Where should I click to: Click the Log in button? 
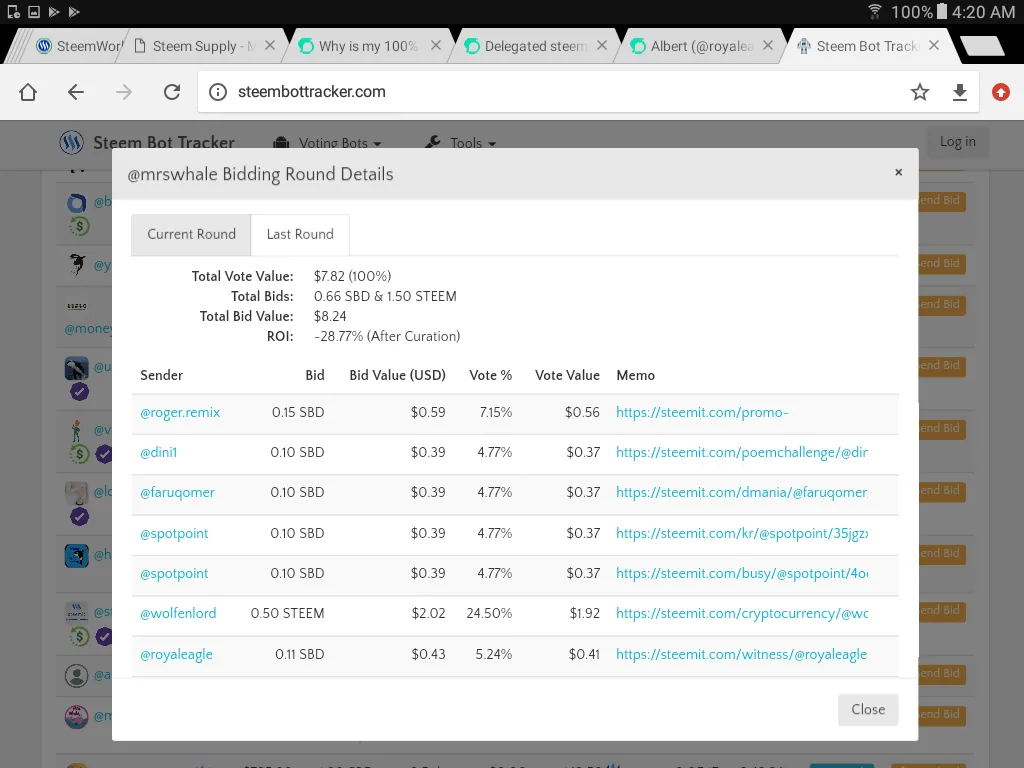pos(957,142)
